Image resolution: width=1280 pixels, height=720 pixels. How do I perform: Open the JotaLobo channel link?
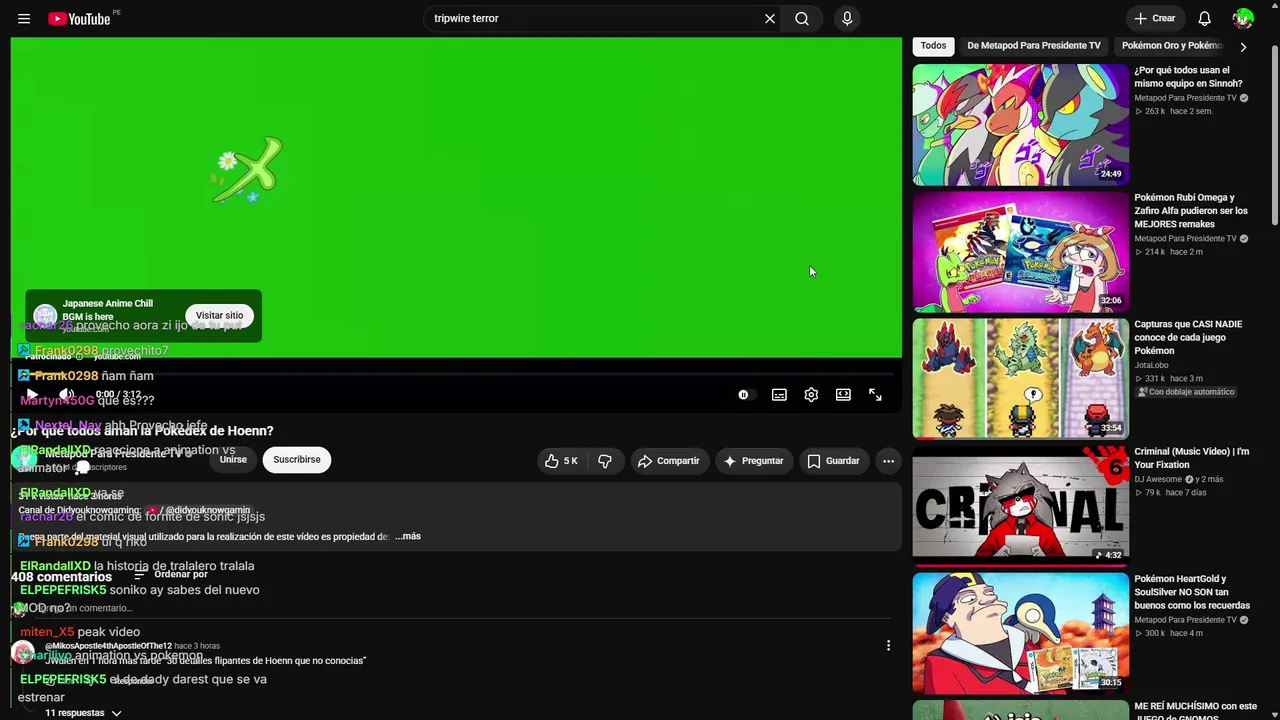tap(1151, 366)
